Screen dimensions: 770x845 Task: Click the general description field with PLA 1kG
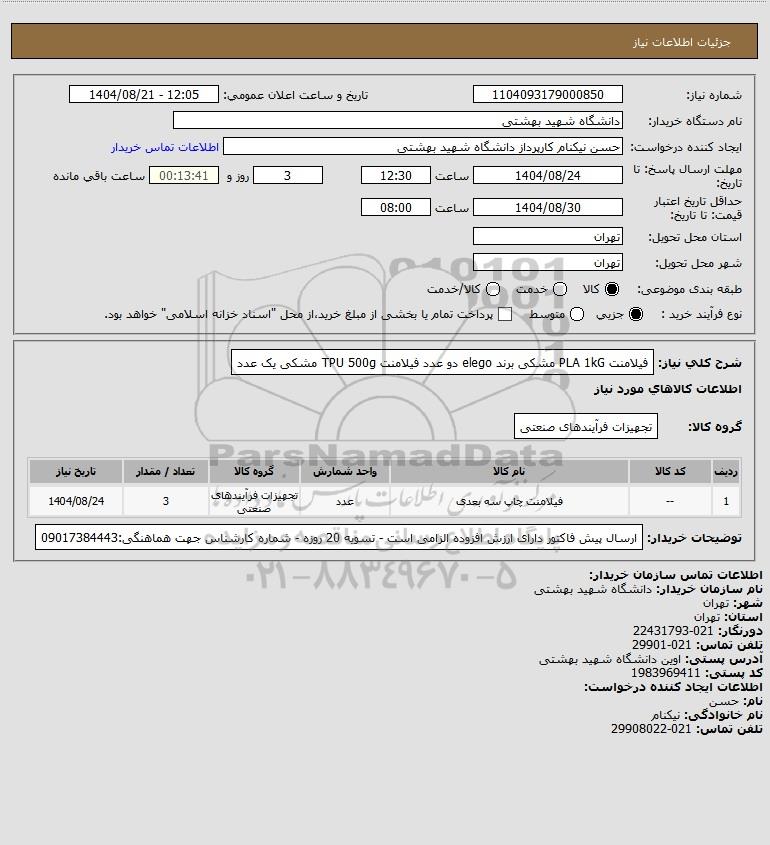click(x=442, y=362)
